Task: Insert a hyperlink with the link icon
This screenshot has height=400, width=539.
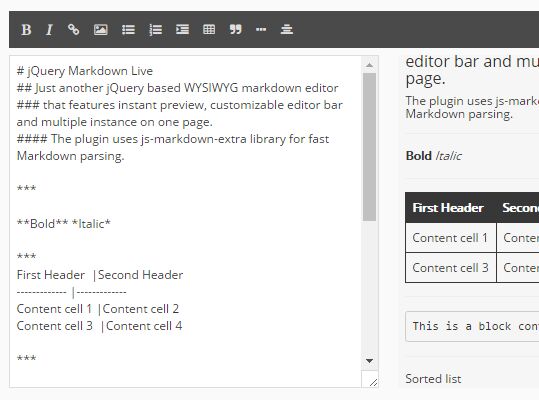Action: pyautogui.click(x=73, y=30)
